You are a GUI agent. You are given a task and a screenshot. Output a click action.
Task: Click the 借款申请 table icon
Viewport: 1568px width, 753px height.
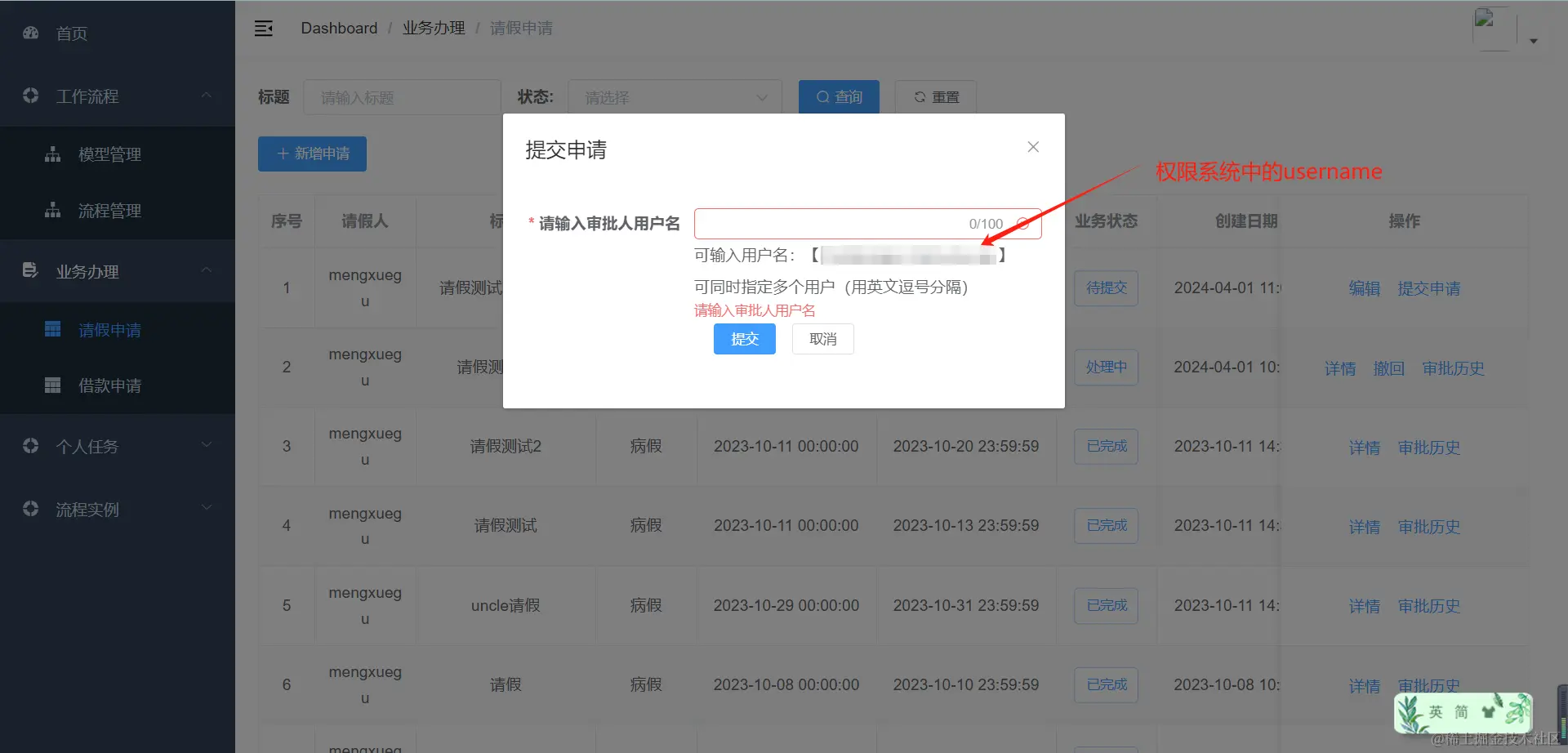(x=53, y=385)
